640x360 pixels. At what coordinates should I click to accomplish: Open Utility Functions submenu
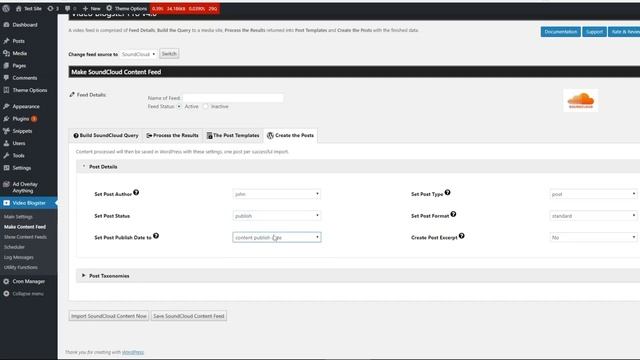click(x=20, y=267)
